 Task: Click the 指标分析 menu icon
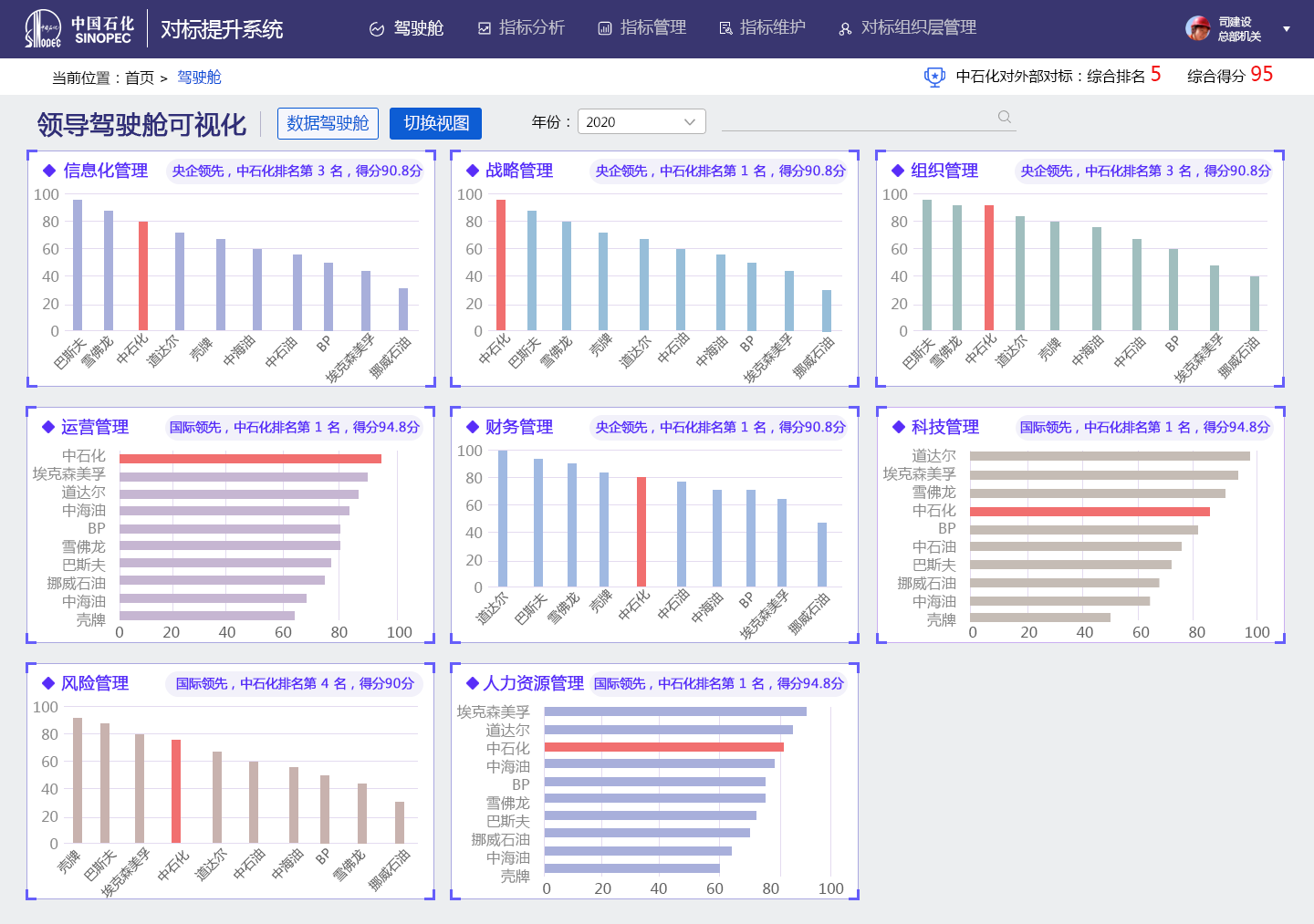tap(485, 28)
